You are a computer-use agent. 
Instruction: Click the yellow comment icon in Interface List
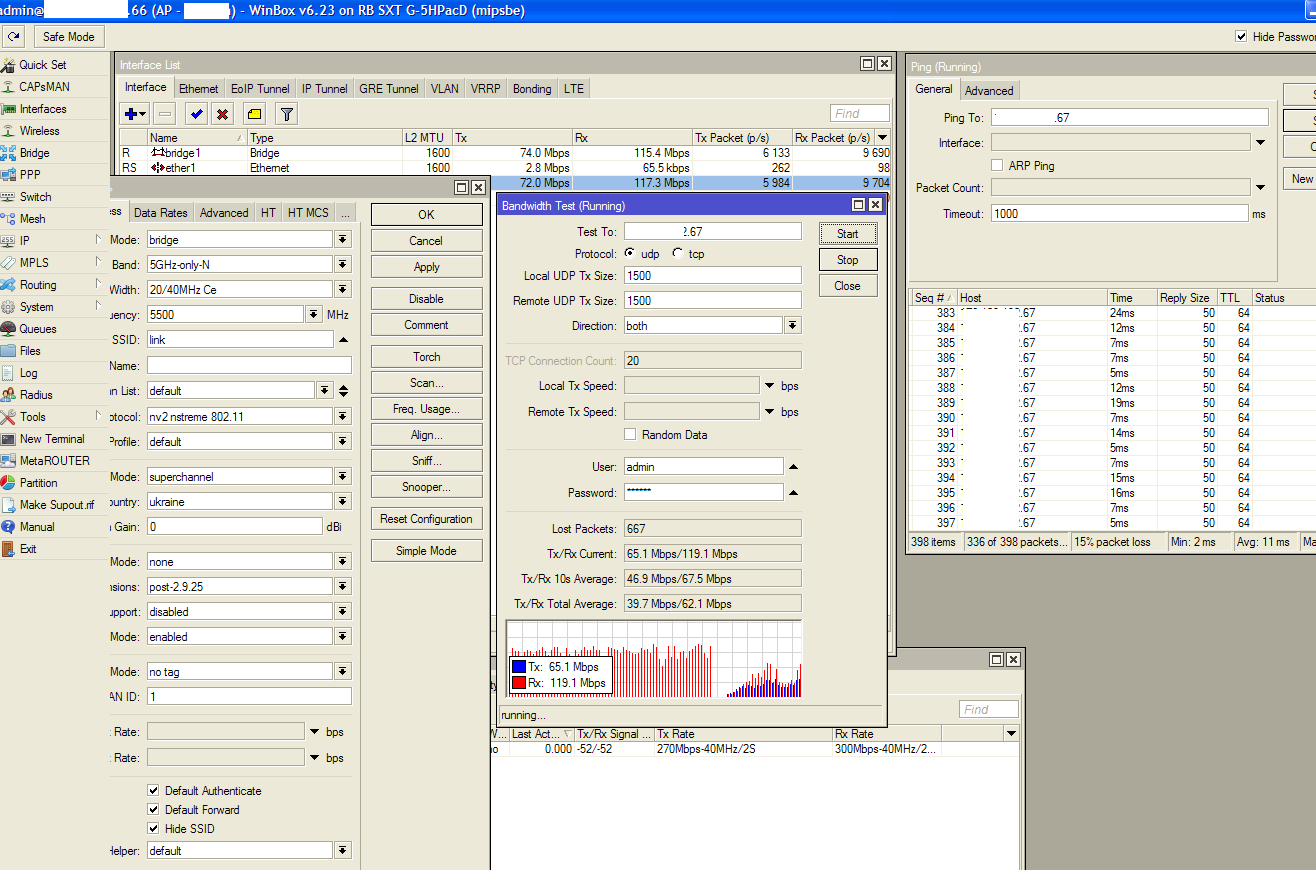(x=254, y=114)
